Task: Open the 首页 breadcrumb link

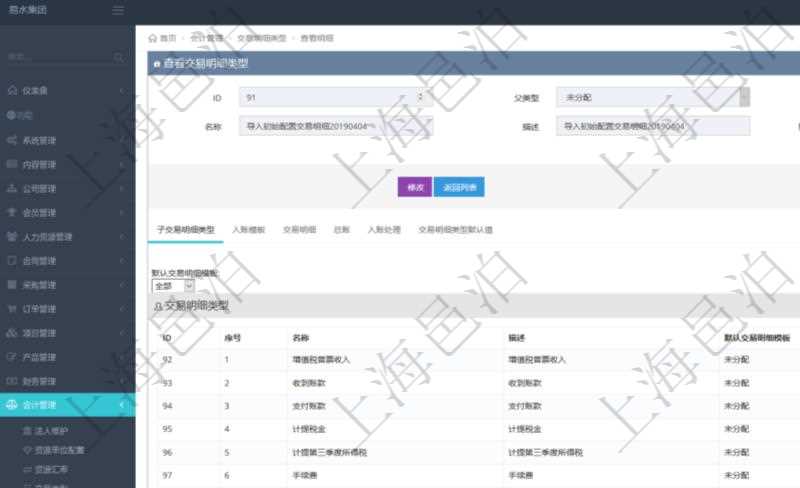Action: point(168,38)
